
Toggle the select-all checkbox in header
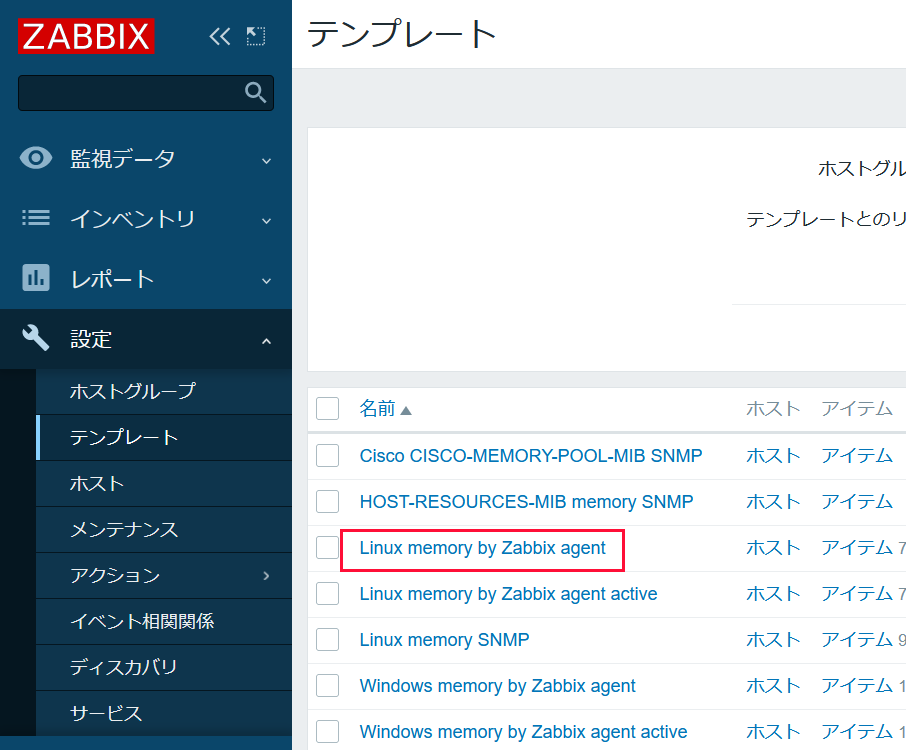(327, 409)
